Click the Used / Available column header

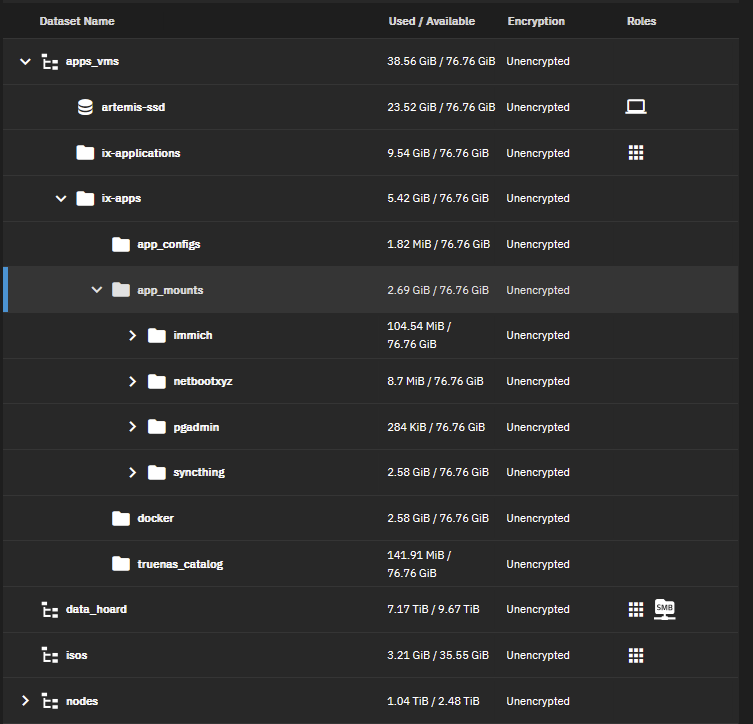pos(431,21)
